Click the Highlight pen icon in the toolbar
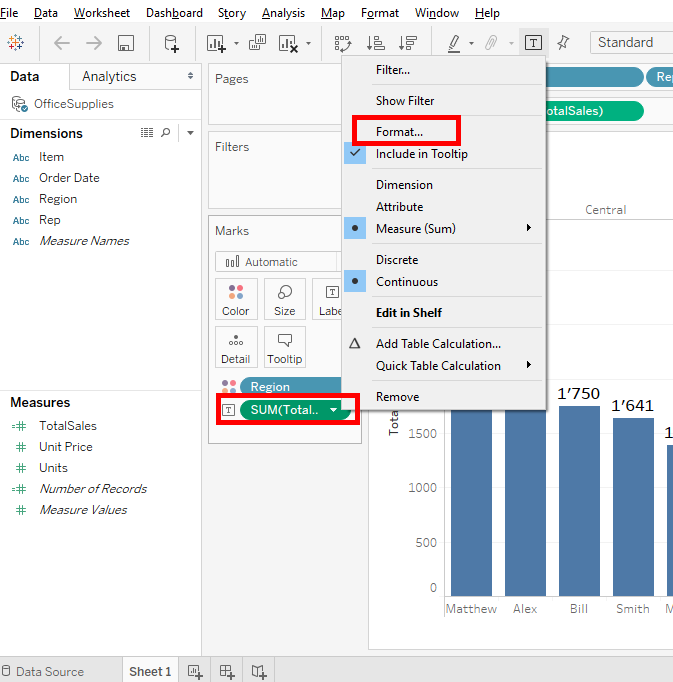Screen dimensions: 673x682 click(x=454, y=43)
